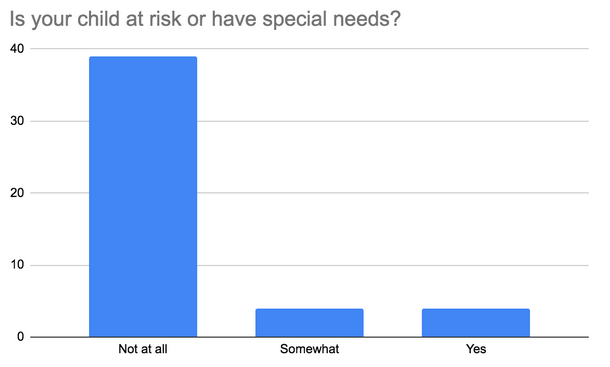Click the 'Somewhat' axis label

coord(309,349)
